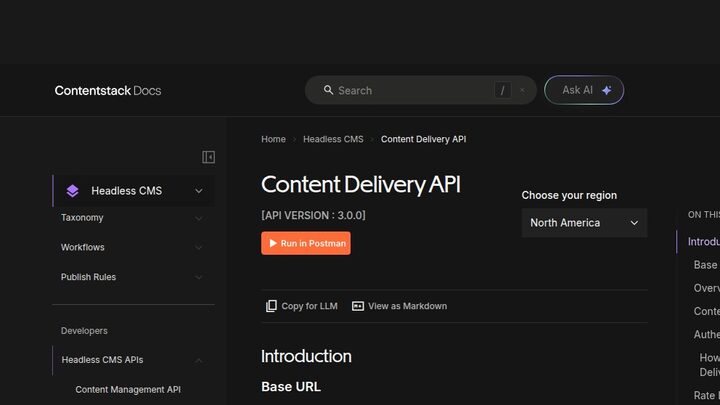Go to Home breadcrumb
This screenshot has height=405, width=720.
tap(273, 139)
